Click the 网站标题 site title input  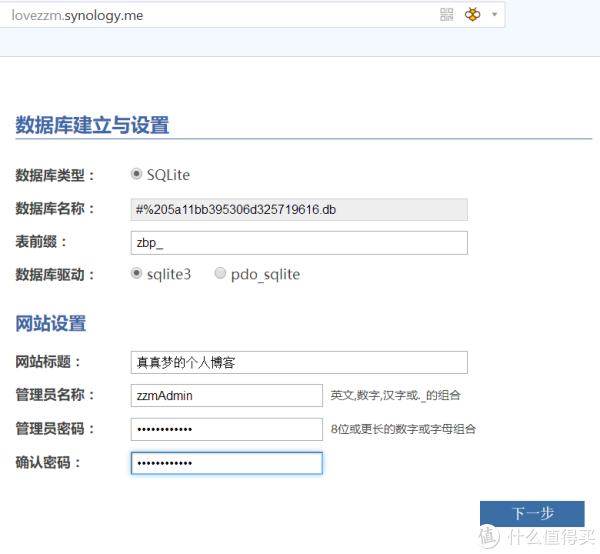click(299, 362)
